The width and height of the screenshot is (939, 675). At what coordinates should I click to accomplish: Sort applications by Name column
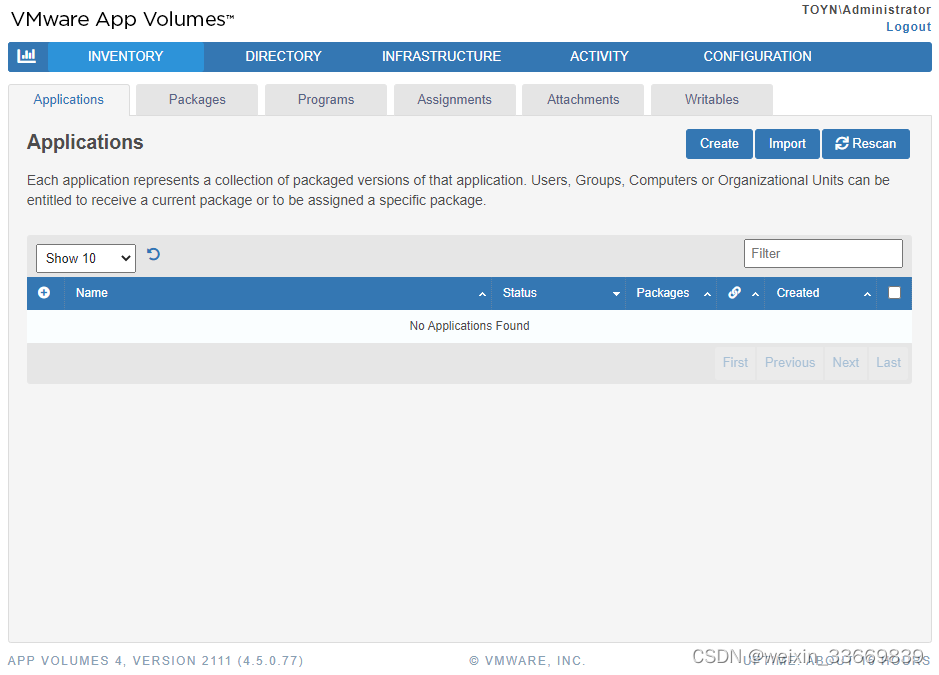(278, 293)
